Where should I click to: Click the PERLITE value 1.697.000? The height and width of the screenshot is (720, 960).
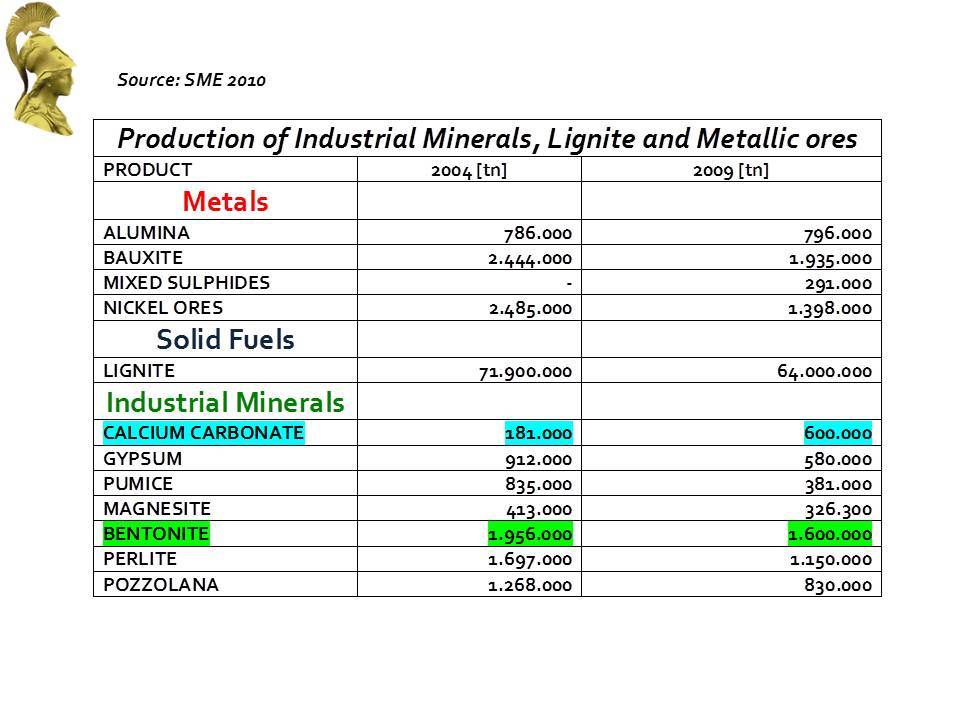(530, 560)
